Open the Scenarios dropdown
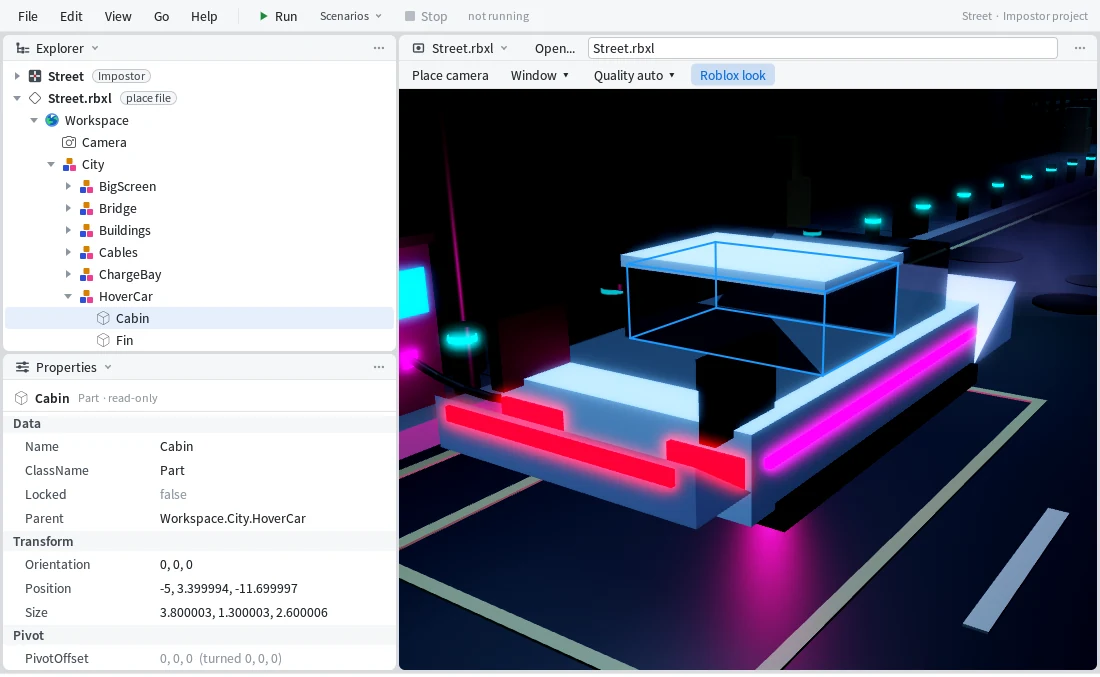The image size is (1100, 677). [x=351, y=16]
